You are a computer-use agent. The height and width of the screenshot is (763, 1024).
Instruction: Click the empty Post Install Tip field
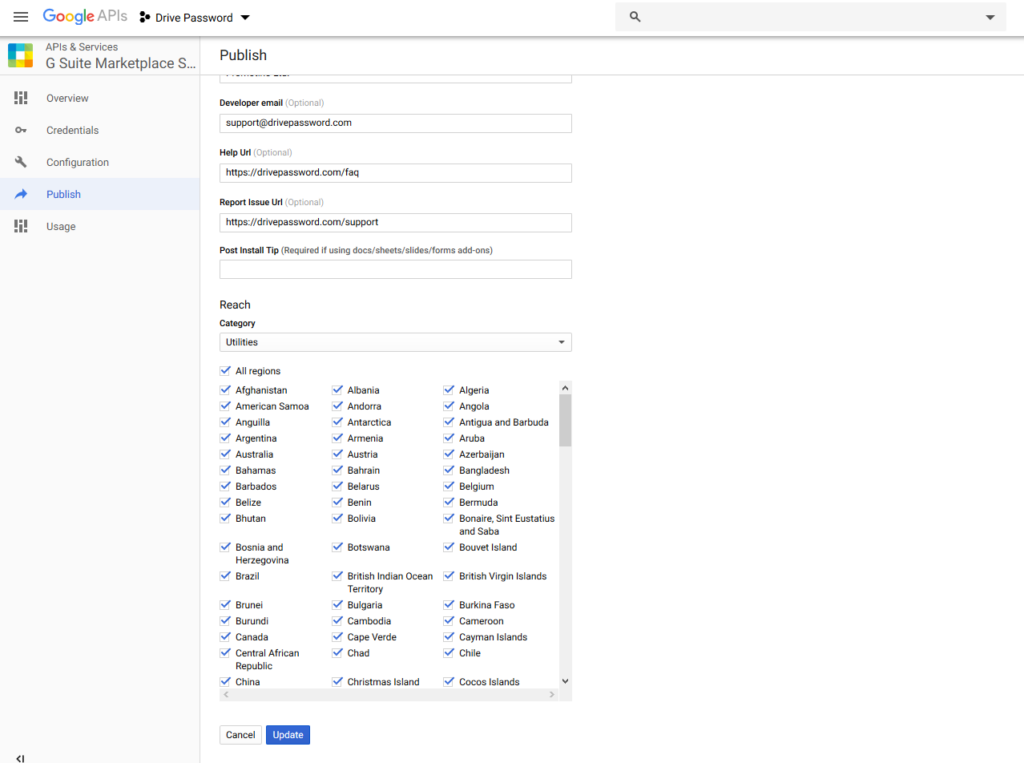click(x=395, y=269)
